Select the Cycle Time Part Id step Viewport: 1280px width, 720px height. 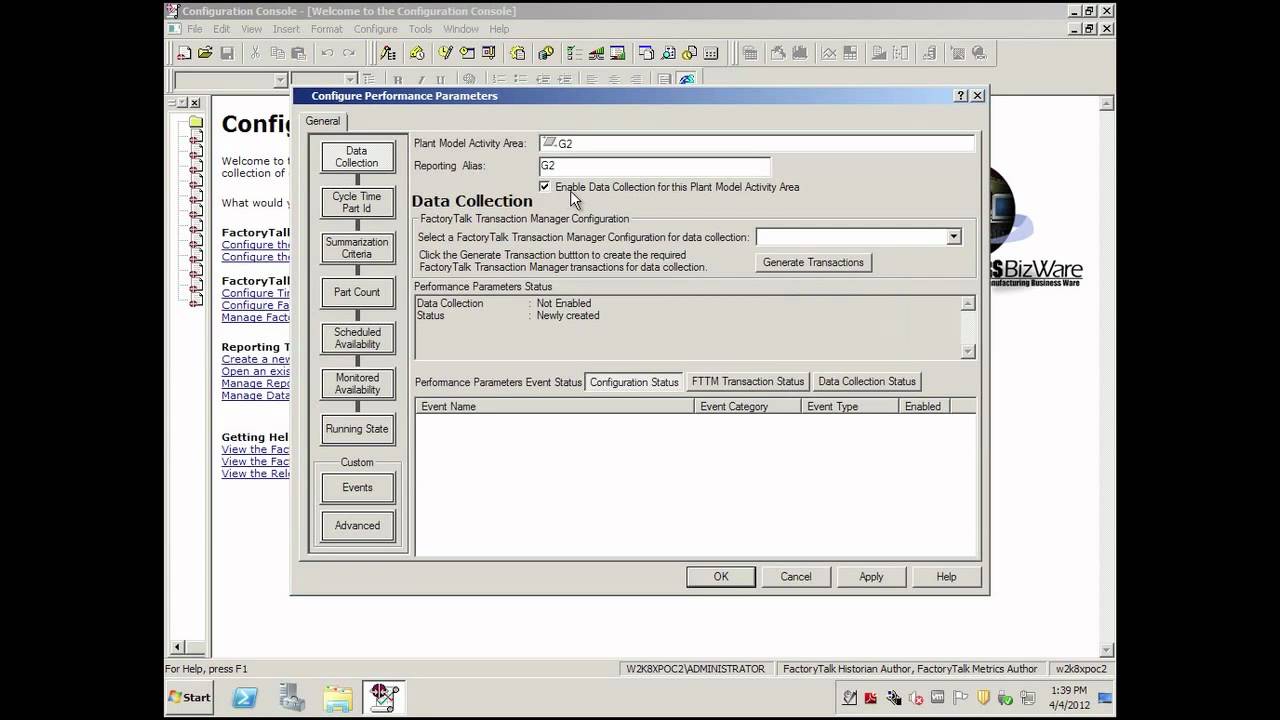pyautogui.click(x=357, y=203)
